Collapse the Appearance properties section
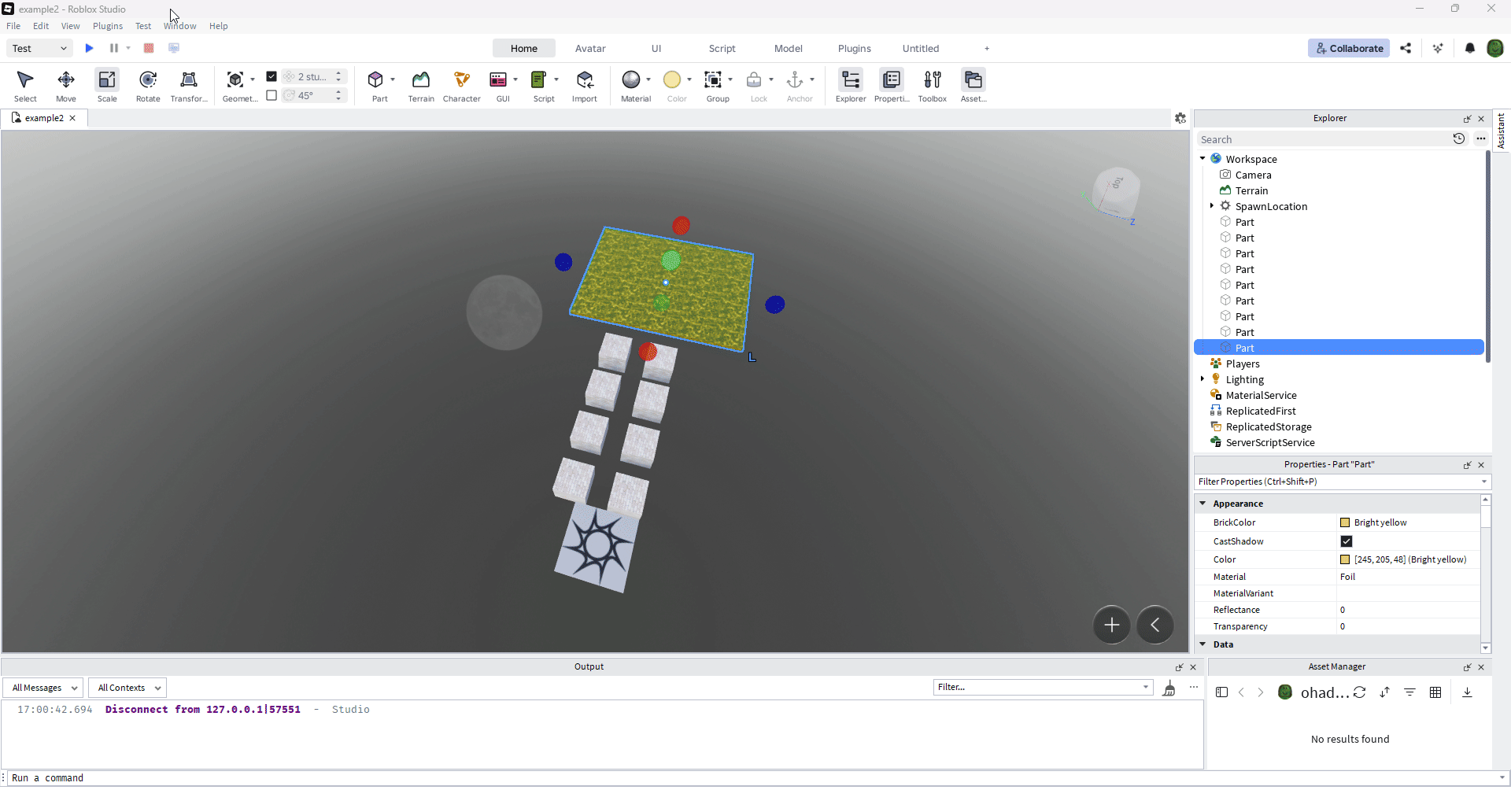The height and width of the screenshot is (812, 1511). tap(1203, 504)
